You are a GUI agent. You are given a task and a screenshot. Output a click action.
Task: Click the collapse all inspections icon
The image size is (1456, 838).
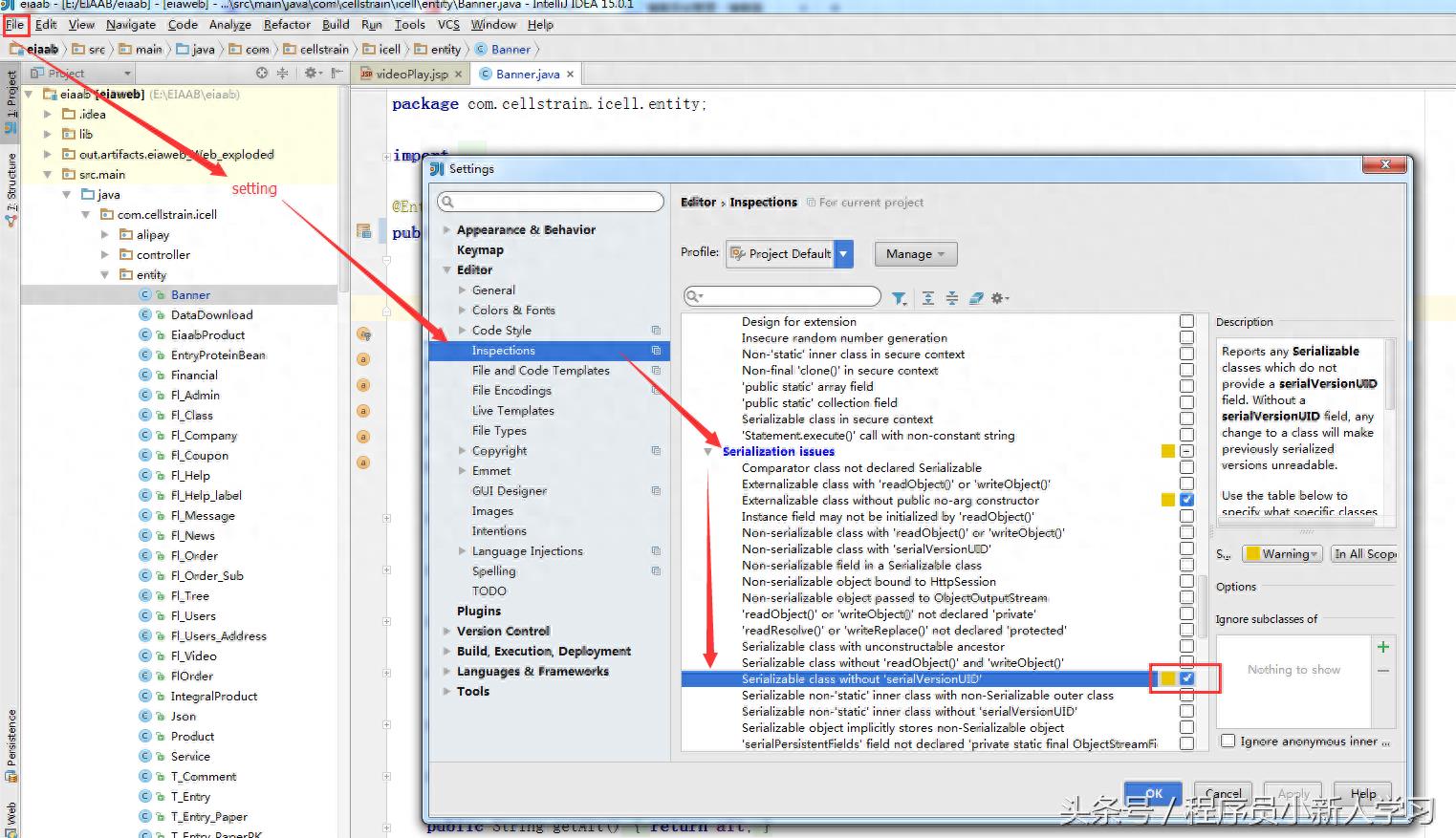(x=951, y=298)
